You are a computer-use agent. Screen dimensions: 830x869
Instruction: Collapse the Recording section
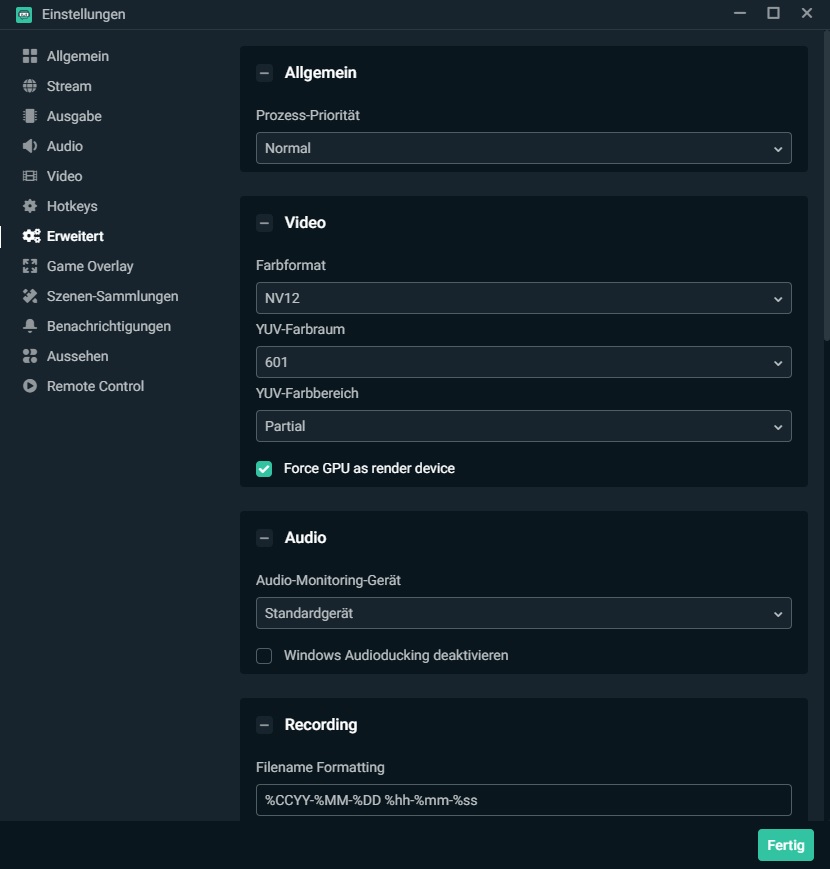click(x=264, y=725)
